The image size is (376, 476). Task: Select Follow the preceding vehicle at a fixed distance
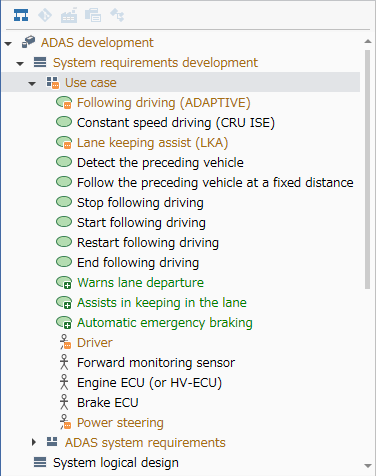pyautogui.click(x=215, y=183)
